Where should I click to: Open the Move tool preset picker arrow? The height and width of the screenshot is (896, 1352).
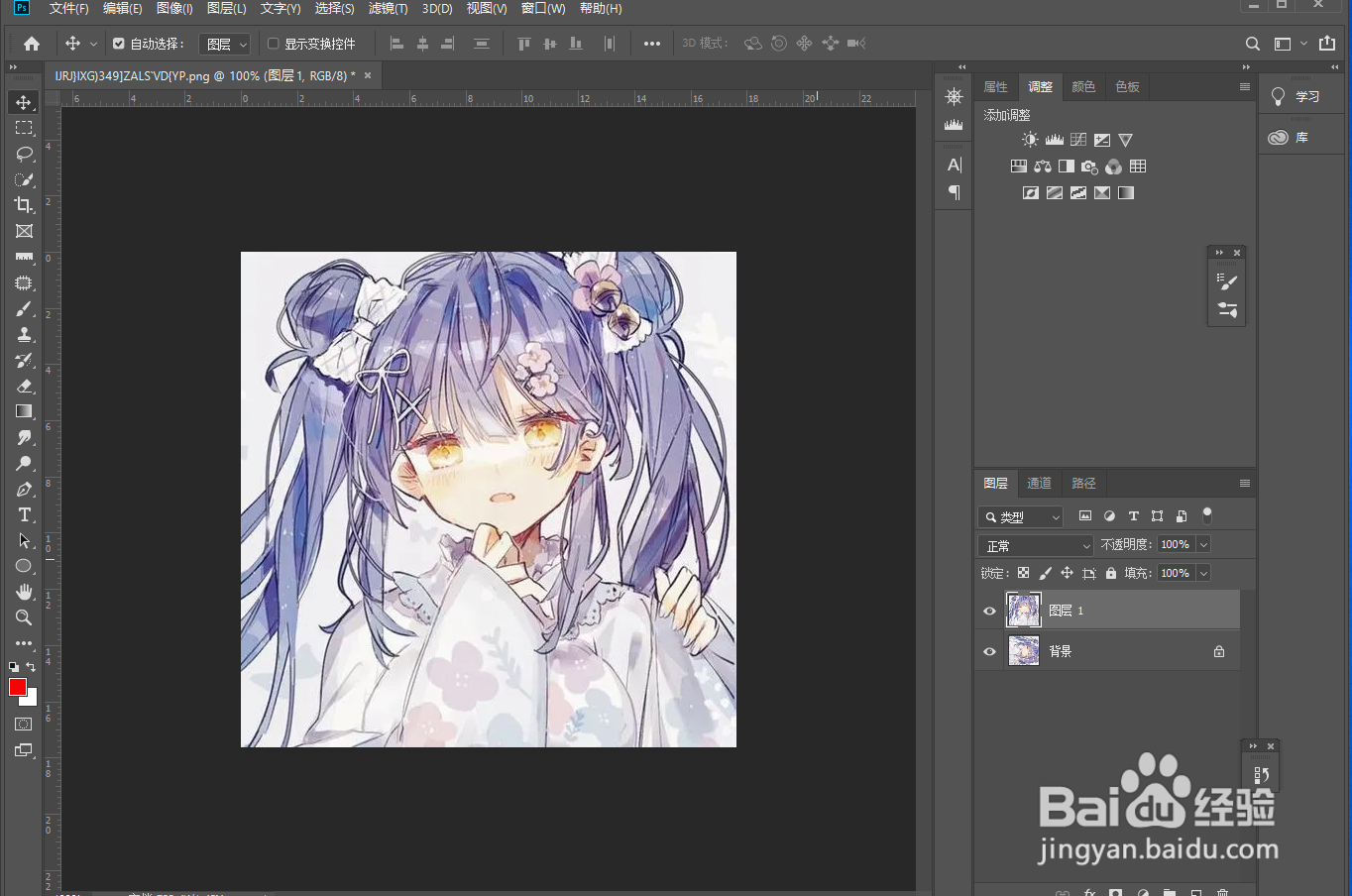94,44
